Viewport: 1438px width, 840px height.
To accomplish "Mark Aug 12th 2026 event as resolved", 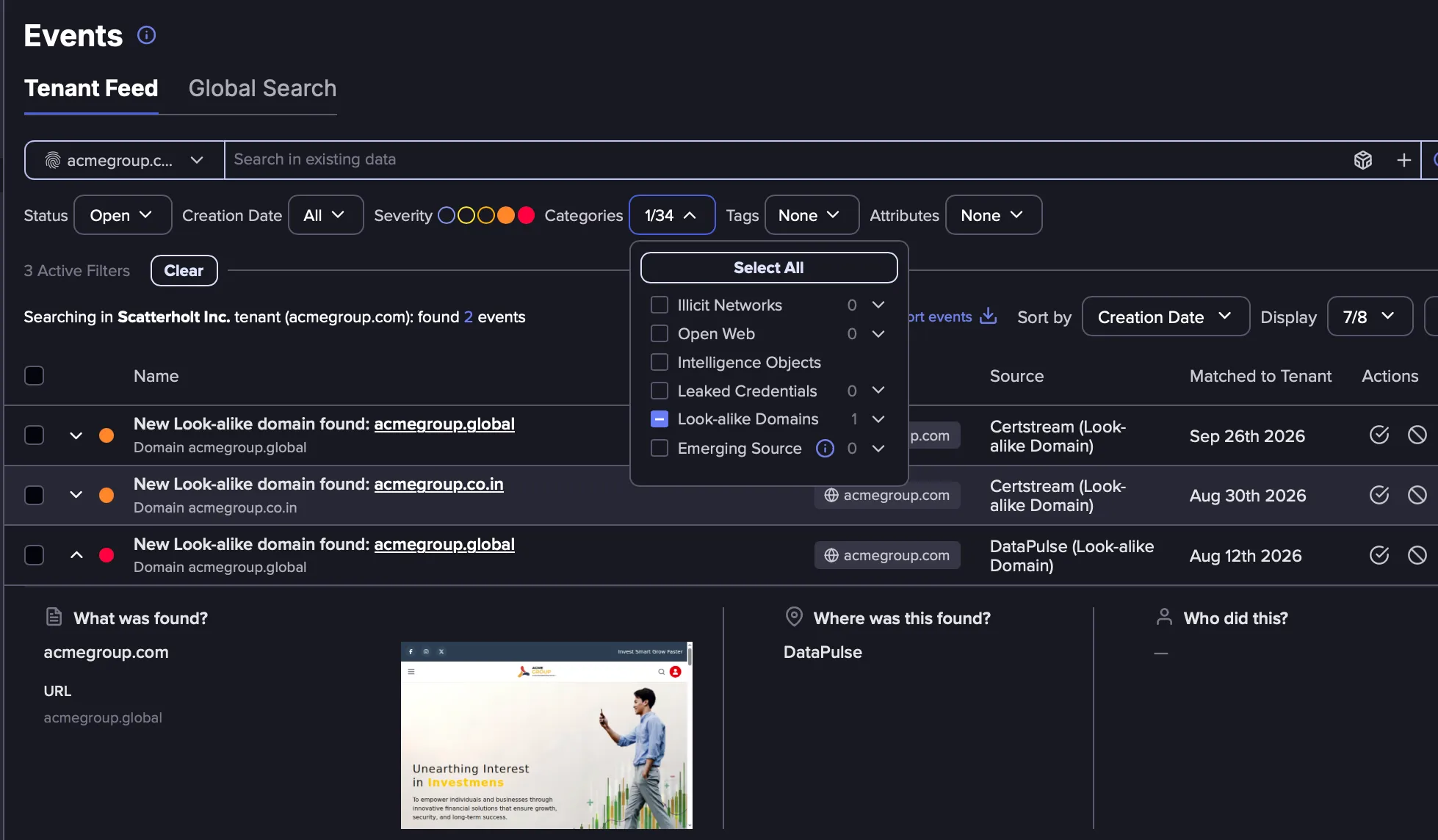I will point(1379,555).
